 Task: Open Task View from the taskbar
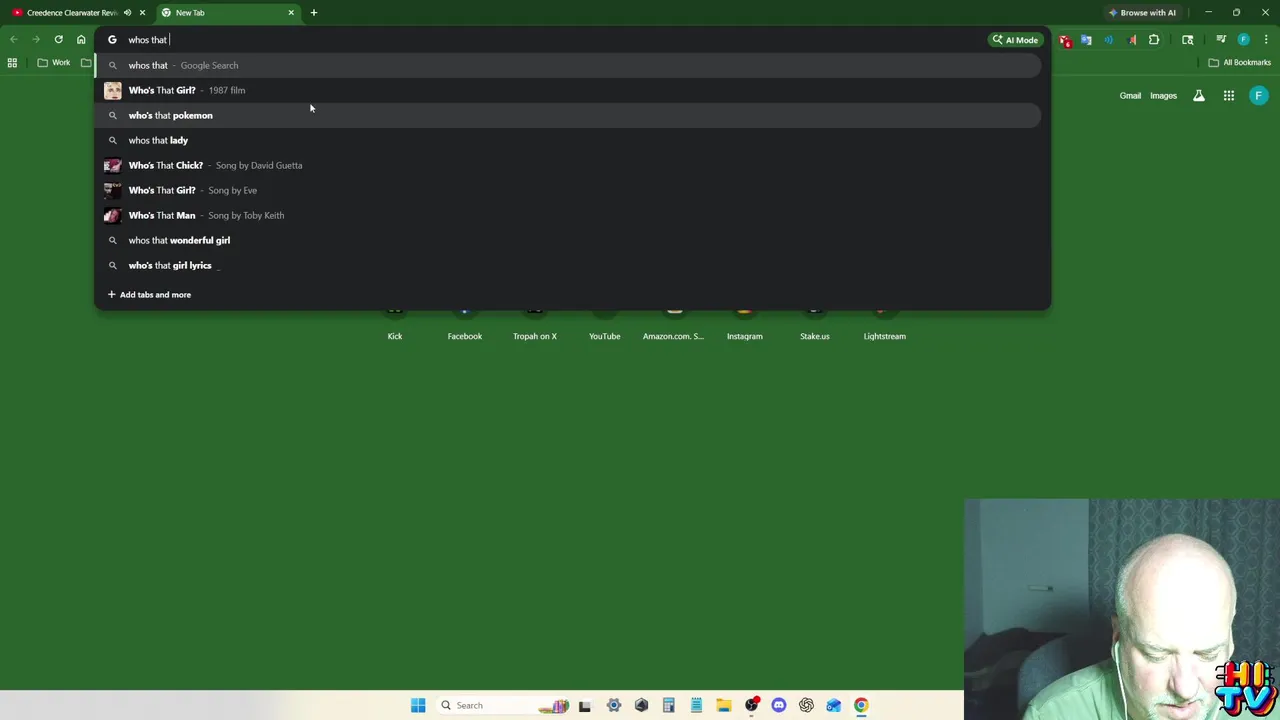point(585,705)
